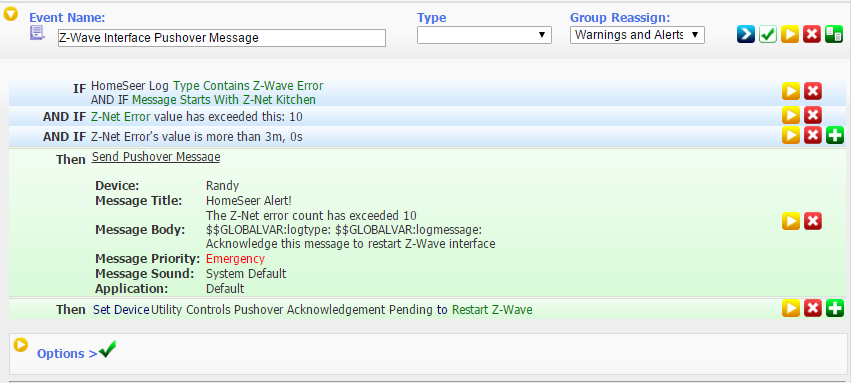Delete the HomeSeer Log Type trigger condition
The image size is (851, 383).
coord(812,92)
